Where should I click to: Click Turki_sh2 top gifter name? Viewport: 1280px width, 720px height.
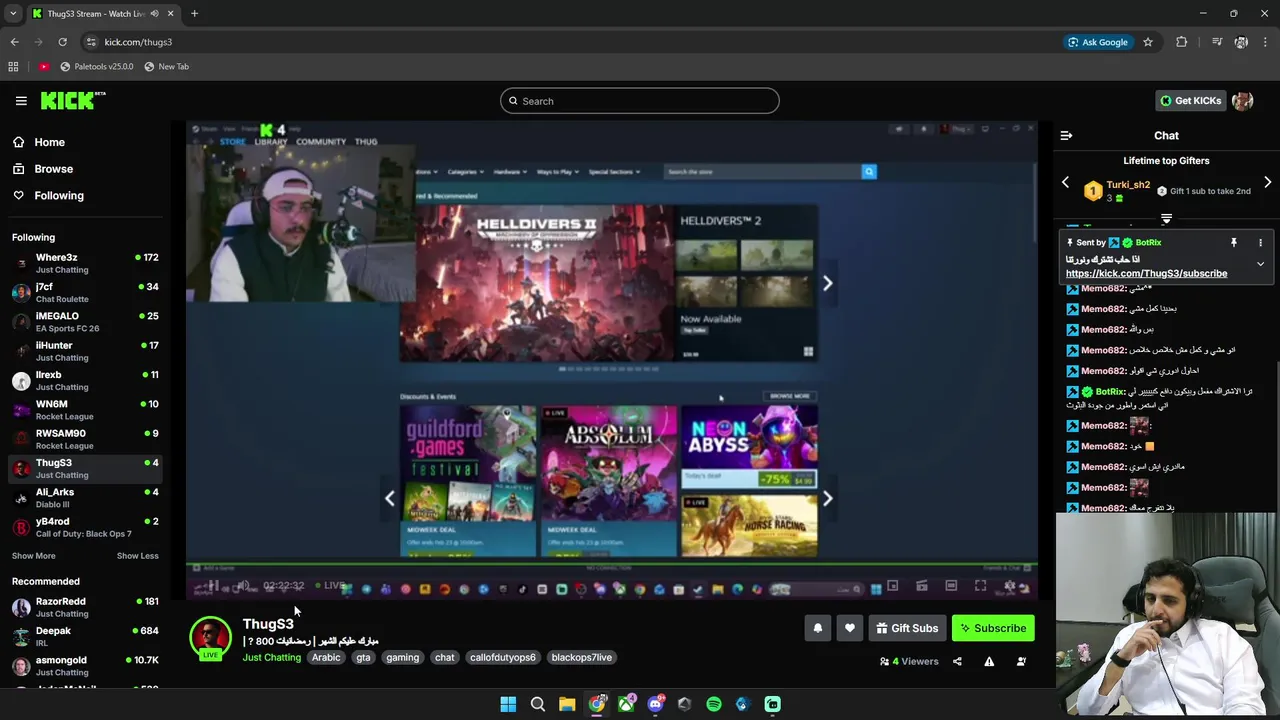point(1128,185)
